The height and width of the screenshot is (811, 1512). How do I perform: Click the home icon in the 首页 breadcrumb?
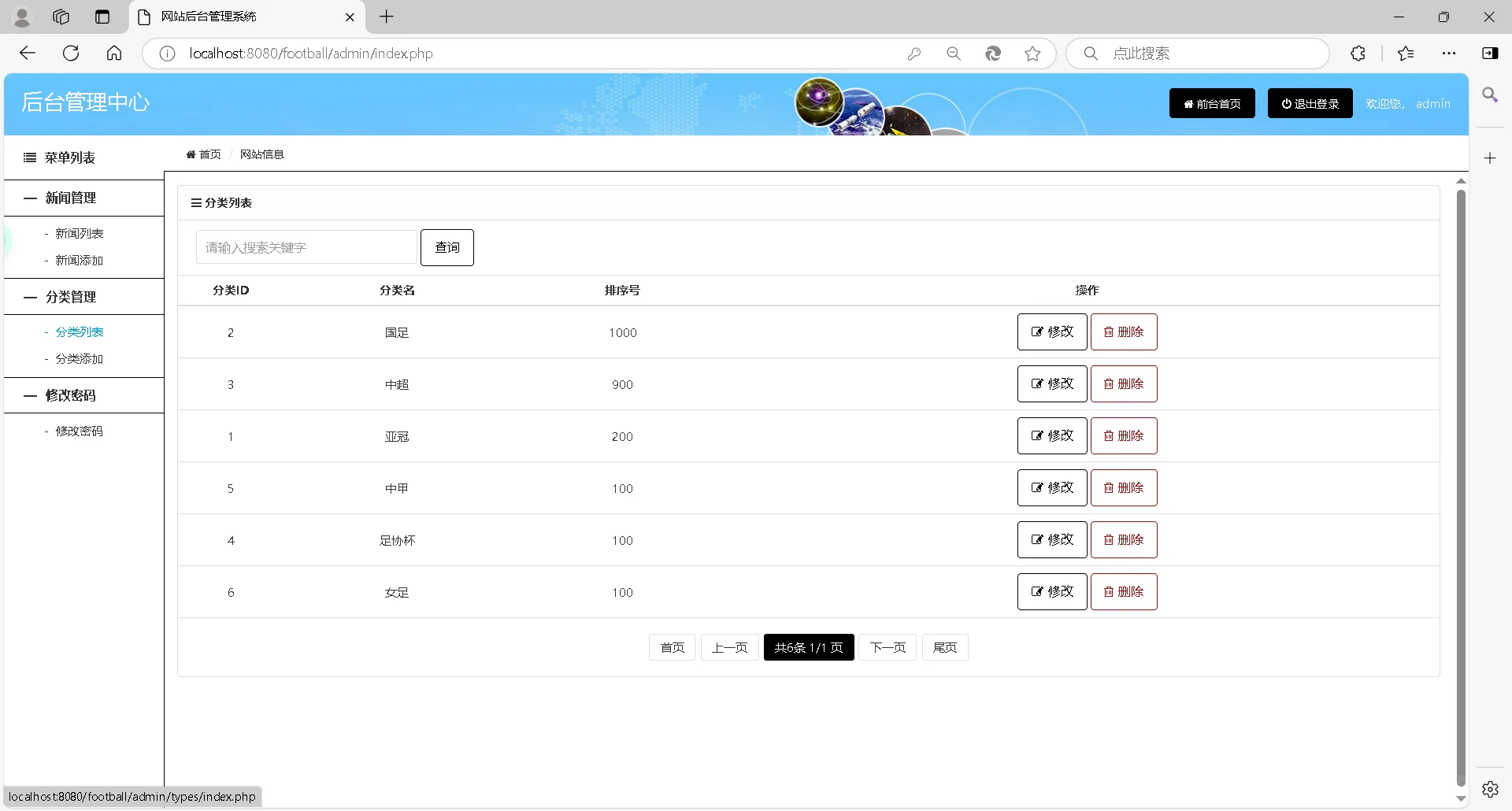click(x=191, y=154)
